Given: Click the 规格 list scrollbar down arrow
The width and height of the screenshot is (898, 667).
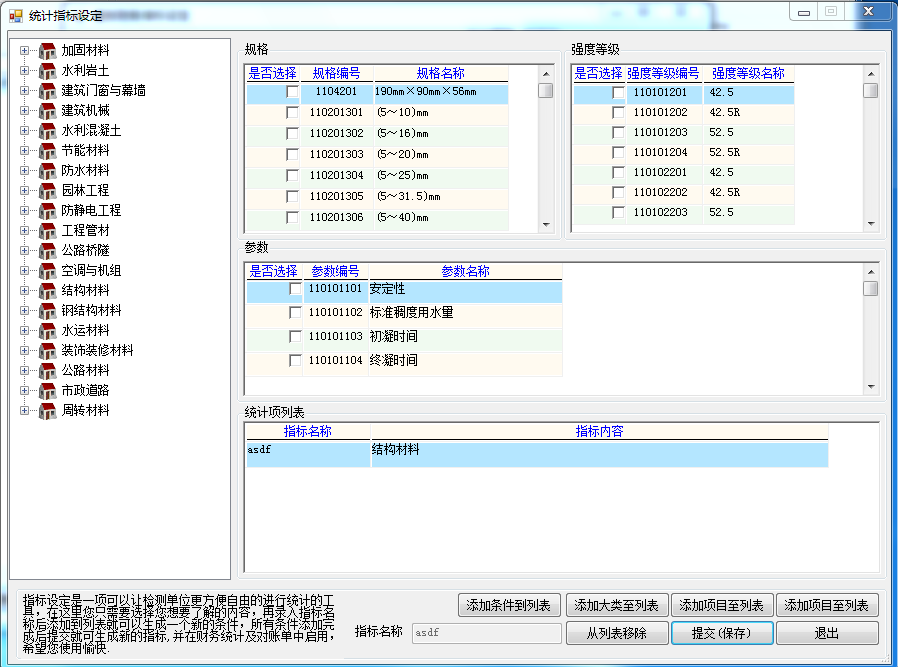Looking at the screenshot, I should pyautogui.click(x=546, y=225).
